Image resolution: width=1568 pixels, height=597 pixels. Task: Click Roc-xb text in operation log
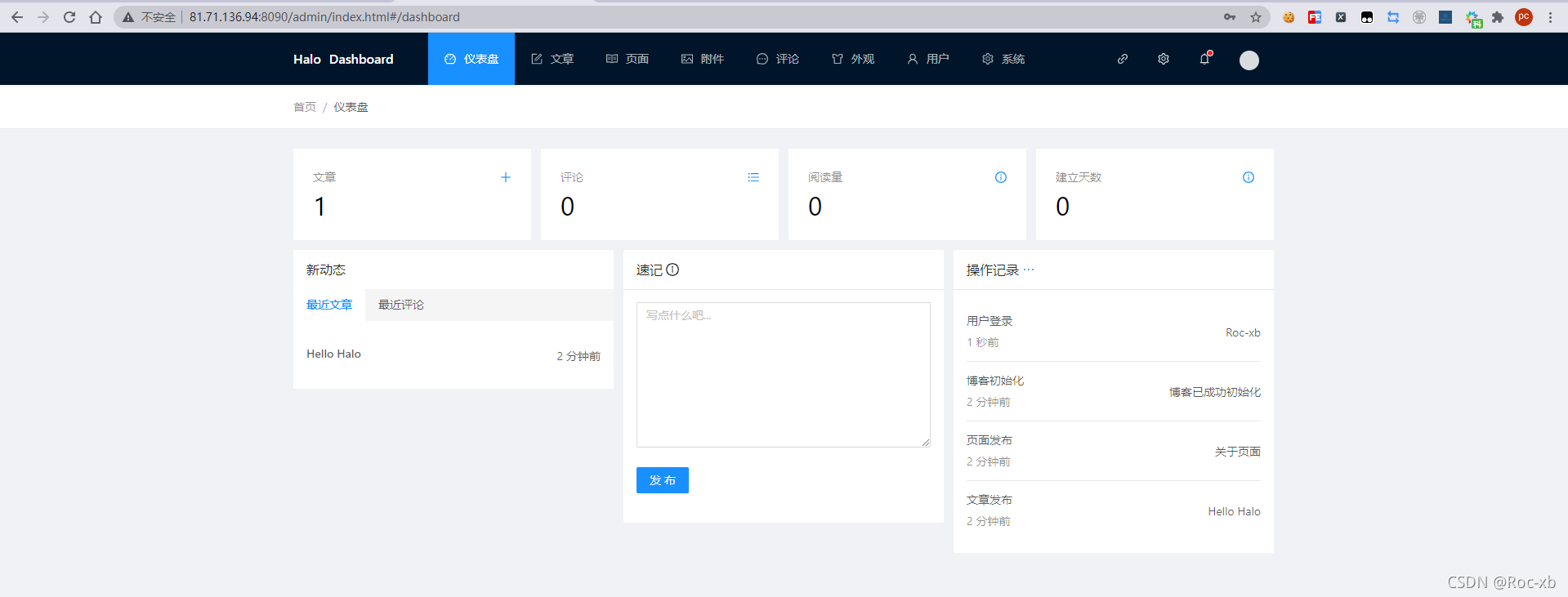1243,332
